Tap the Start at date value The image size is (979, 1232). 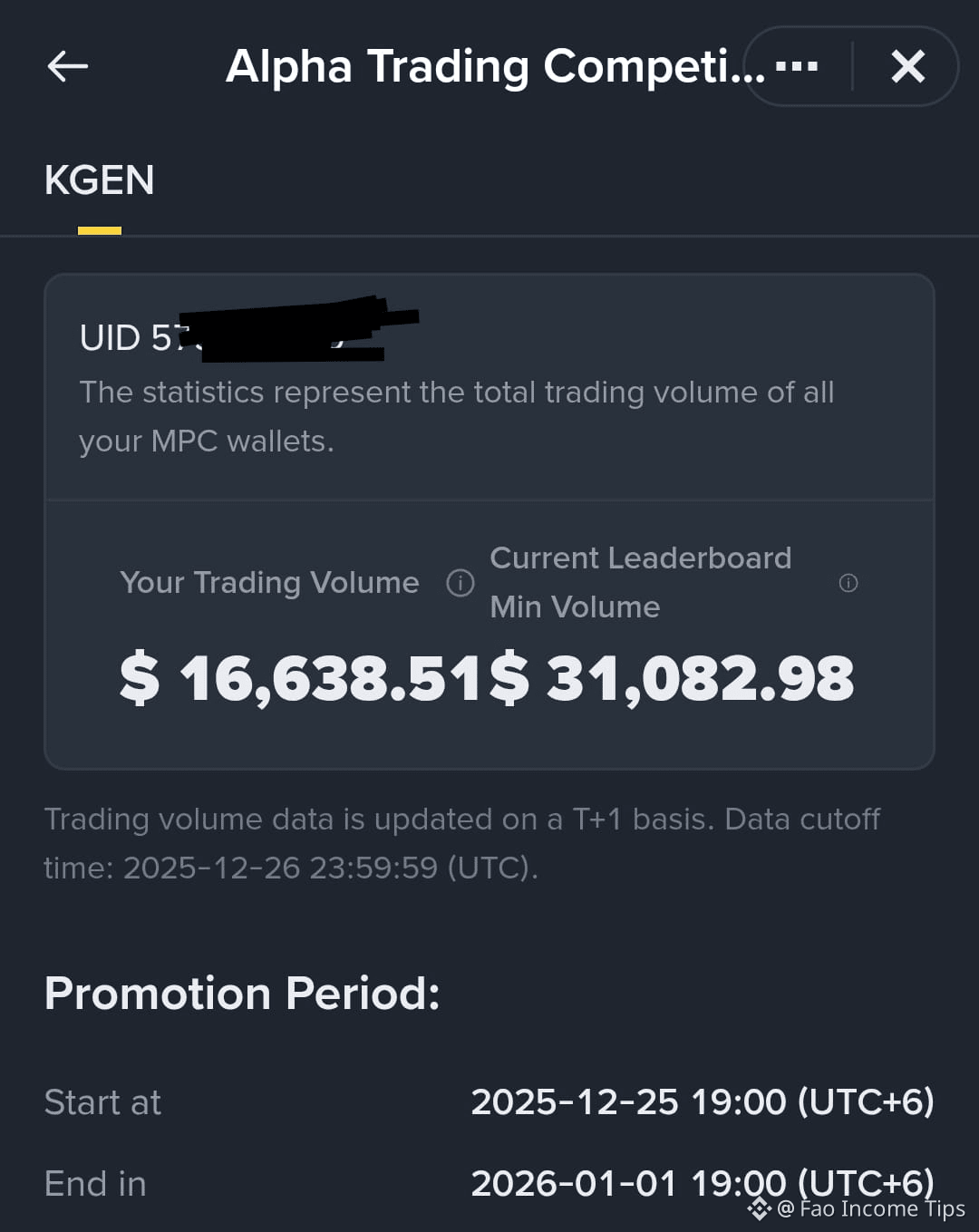(x=703, y=1102)
